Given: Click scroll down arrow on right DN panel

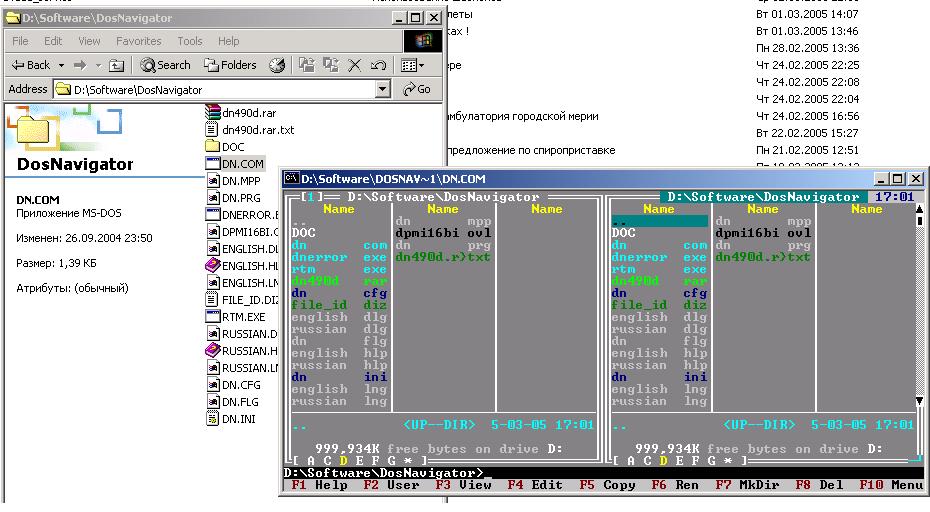Looking at the screenshot, I should tap(919, 401).
